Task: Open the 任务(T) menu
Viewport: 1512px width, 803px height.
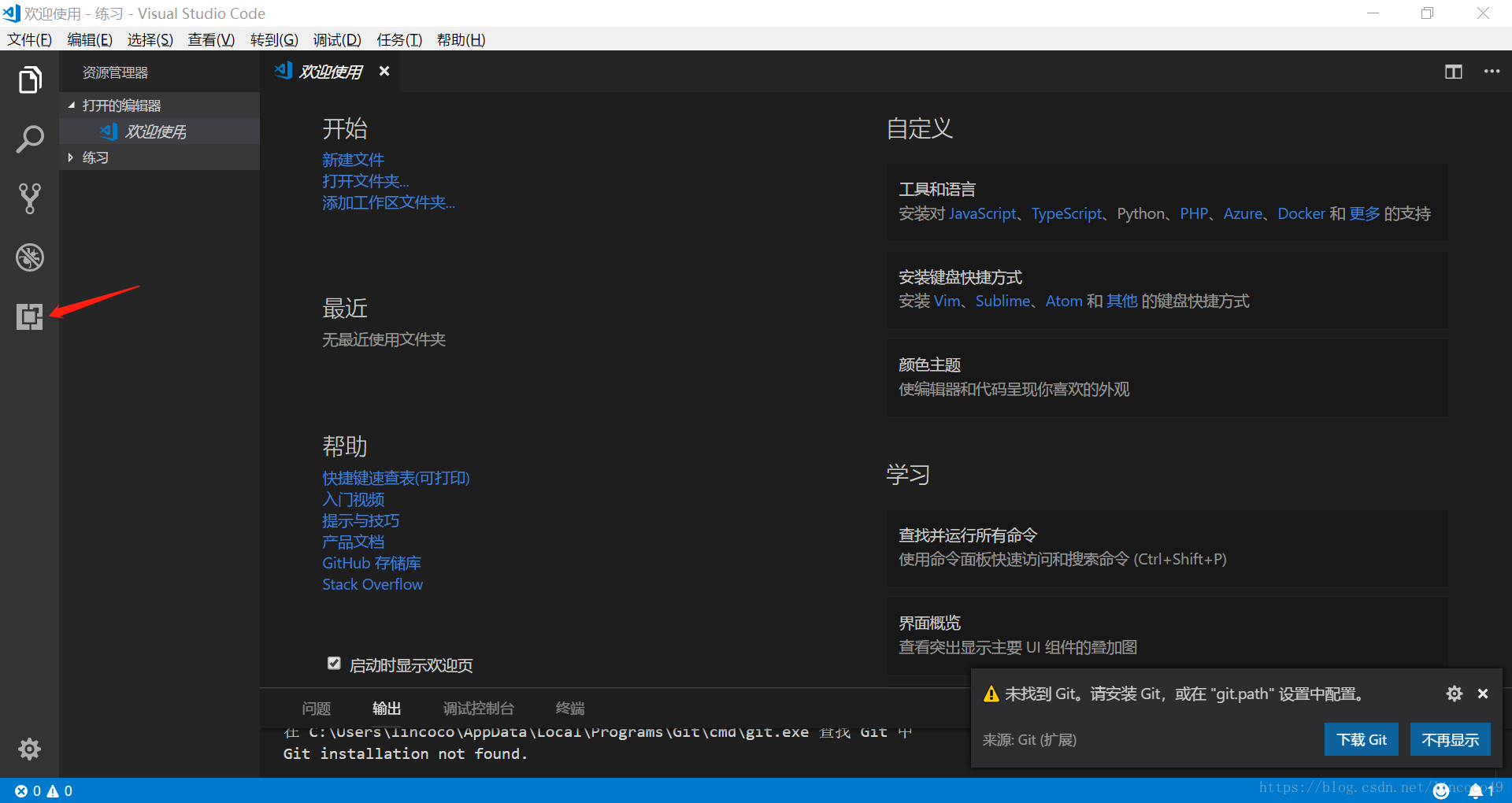Action: click(x=399, y=39)
